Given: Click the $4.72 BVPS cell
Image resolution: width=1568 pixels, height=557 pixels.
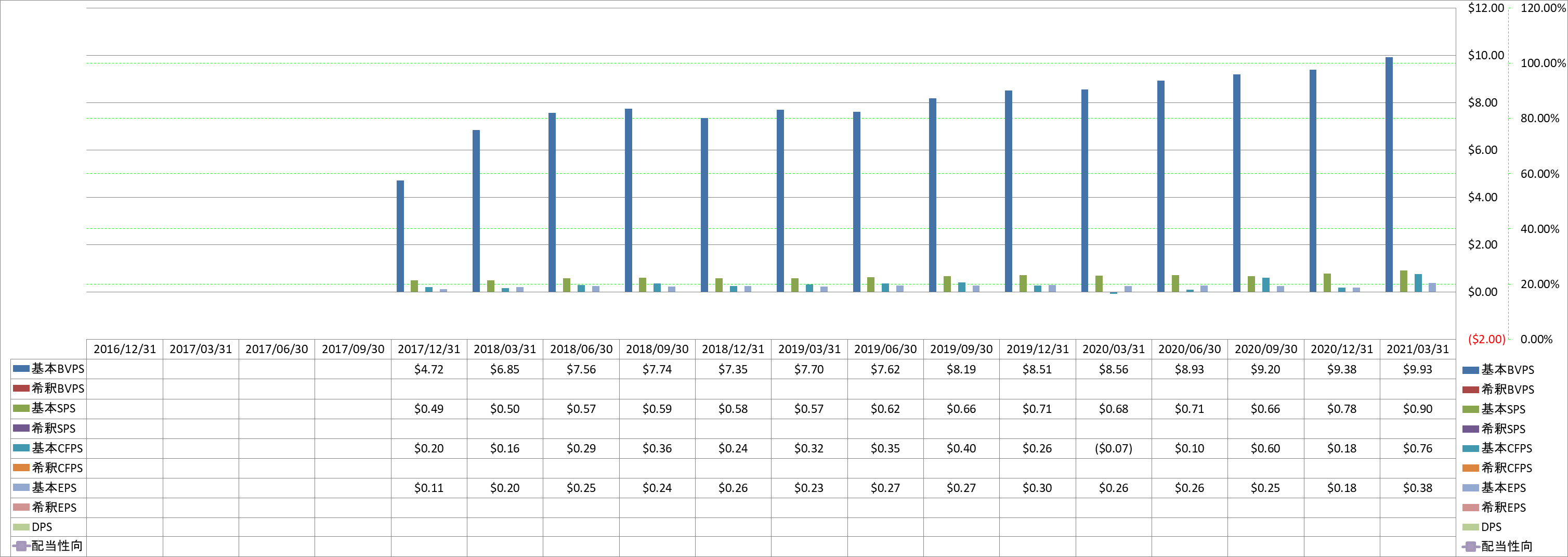Looking at the screenshot, I should tap(429, 369).
